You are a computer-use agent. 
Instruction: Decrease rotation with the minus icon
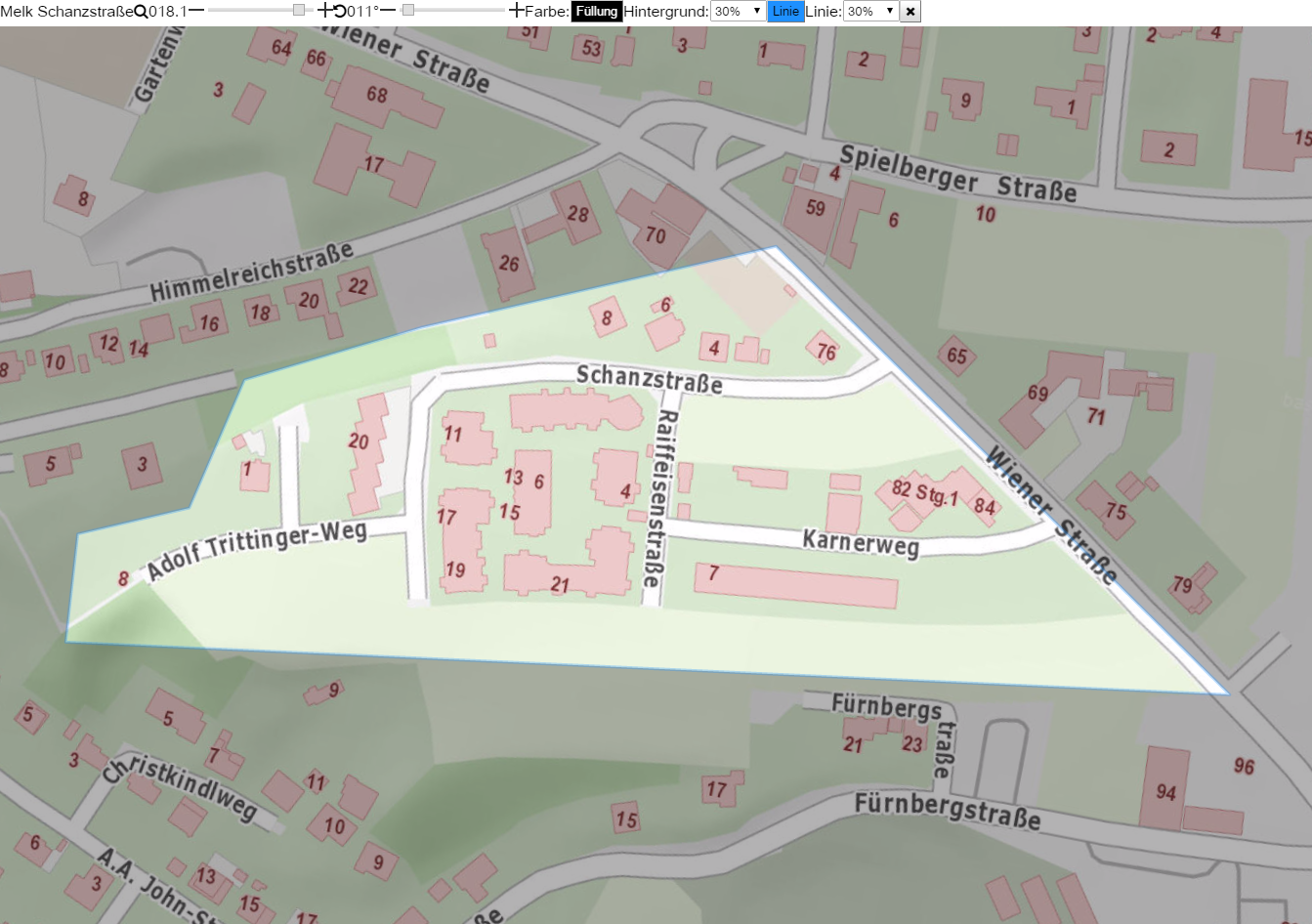point(388,11)
